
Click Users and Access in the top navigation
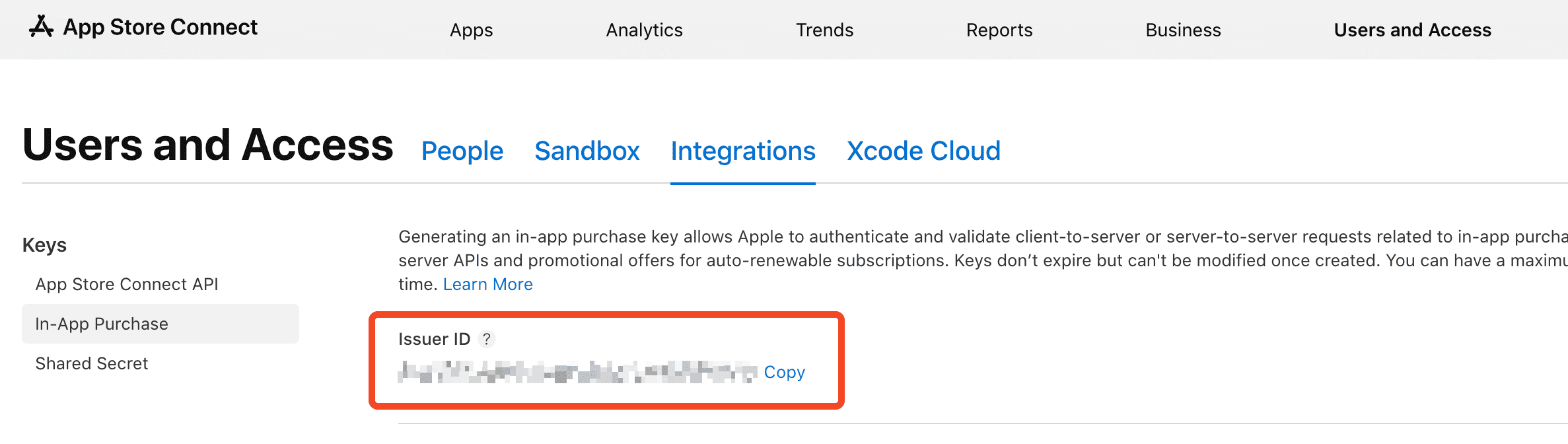tap(1412, 30)
